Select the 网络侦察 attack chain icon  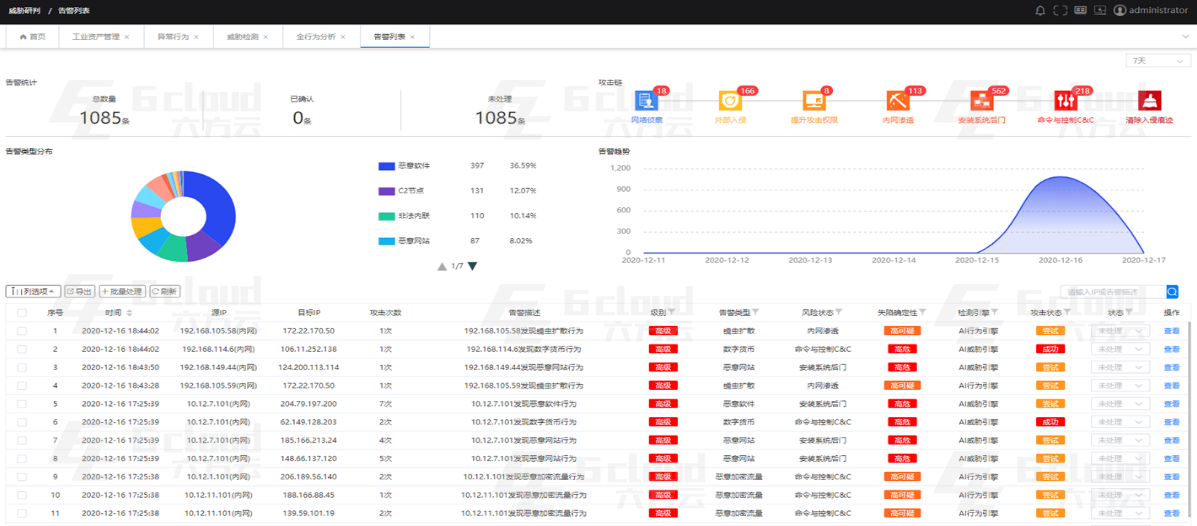coord(646,101)
